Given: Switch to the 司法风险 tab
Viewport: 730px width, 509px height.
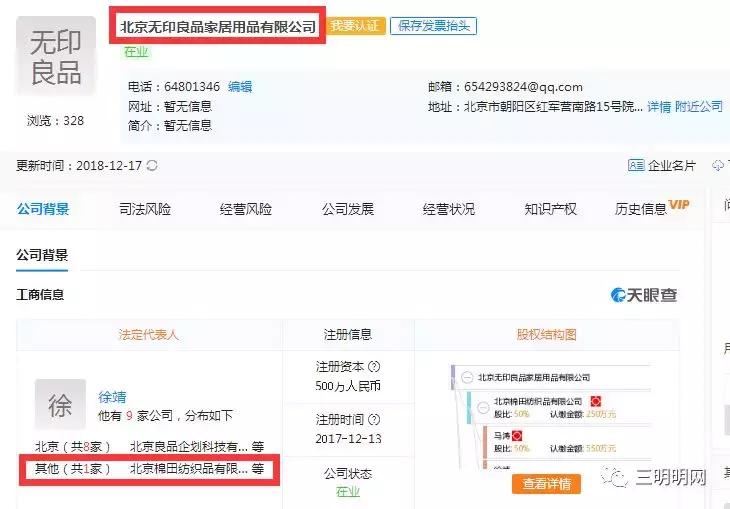Looking at the screenshot, I should [x=145, y=209].
